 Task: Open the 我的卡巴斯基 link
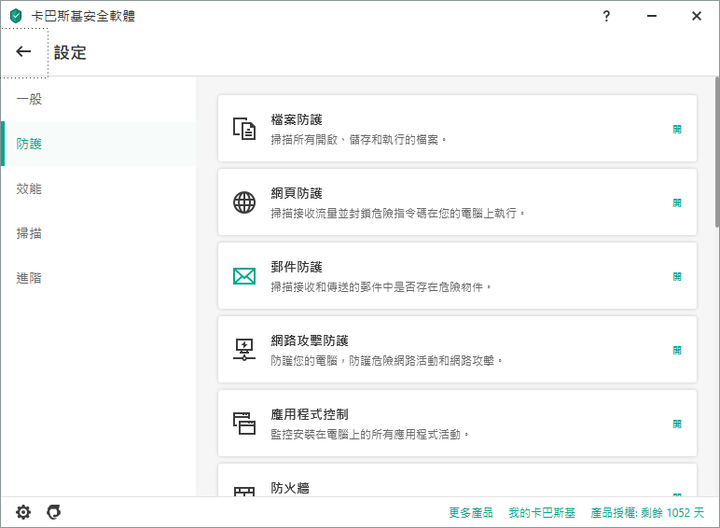(x=542, y=512)
